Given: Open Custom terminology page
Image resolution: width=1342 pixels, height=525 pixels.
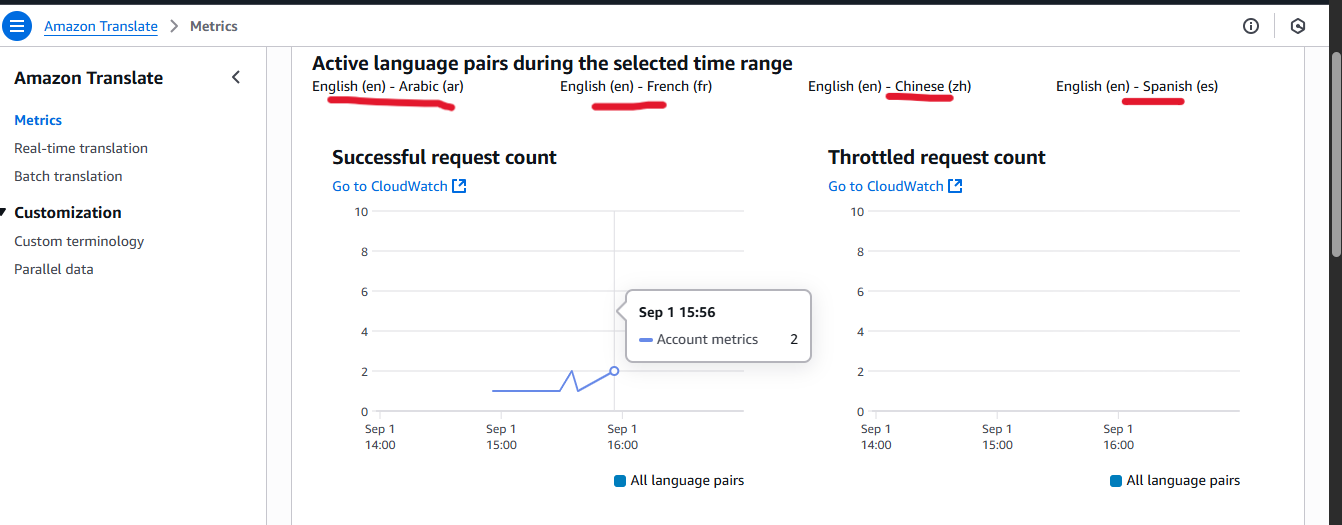Looking at the screenshot, I should (x=79, y=241).
